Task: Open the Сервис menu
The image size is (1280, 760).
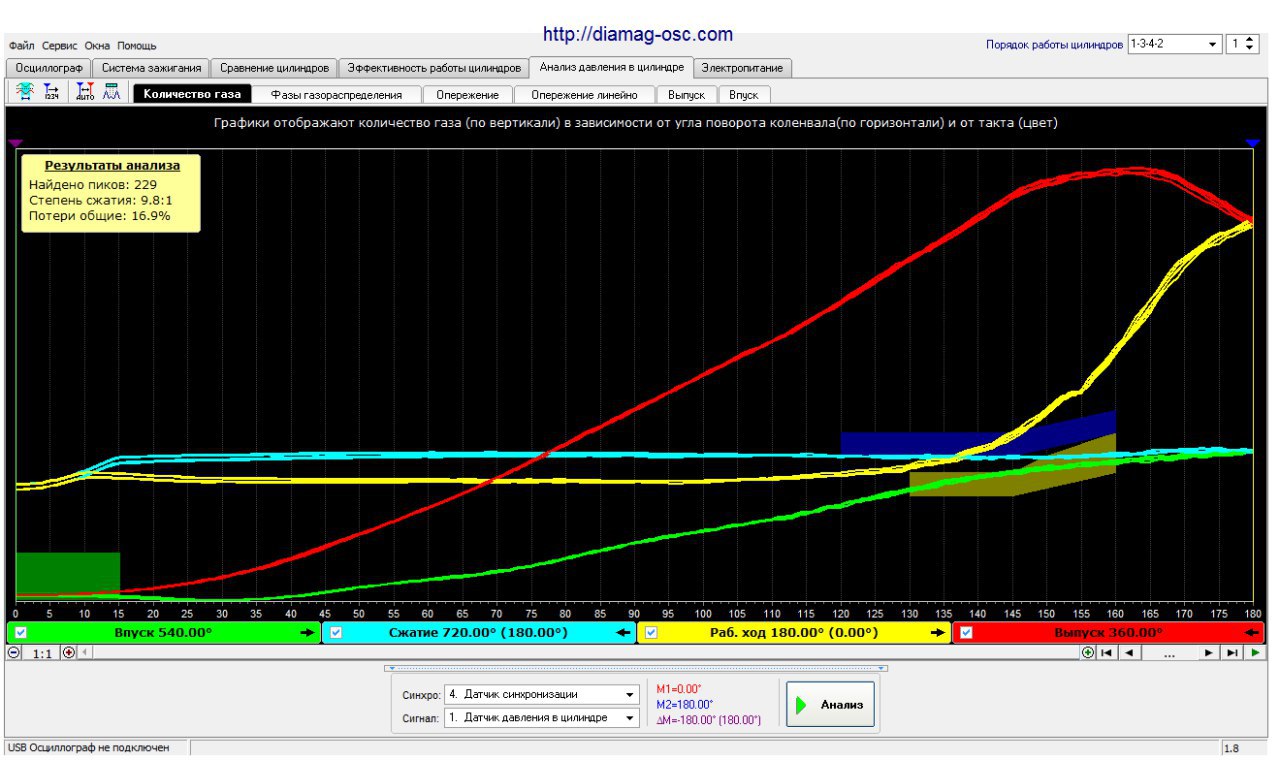Action: pos(60,46)
